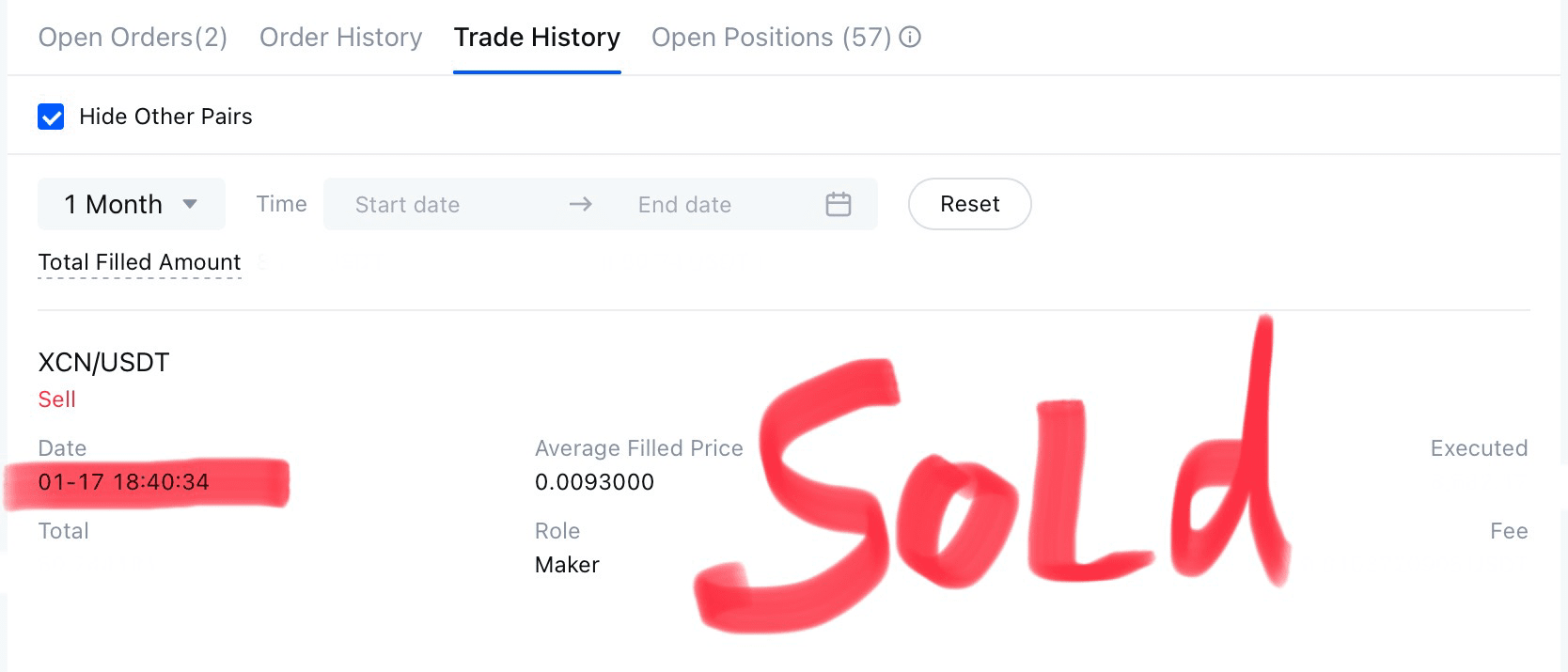Viewport: 1568px width, 672px height.
Task: Open the Open Orders tab
Action: pyautogui.click(x=132, y=38)
